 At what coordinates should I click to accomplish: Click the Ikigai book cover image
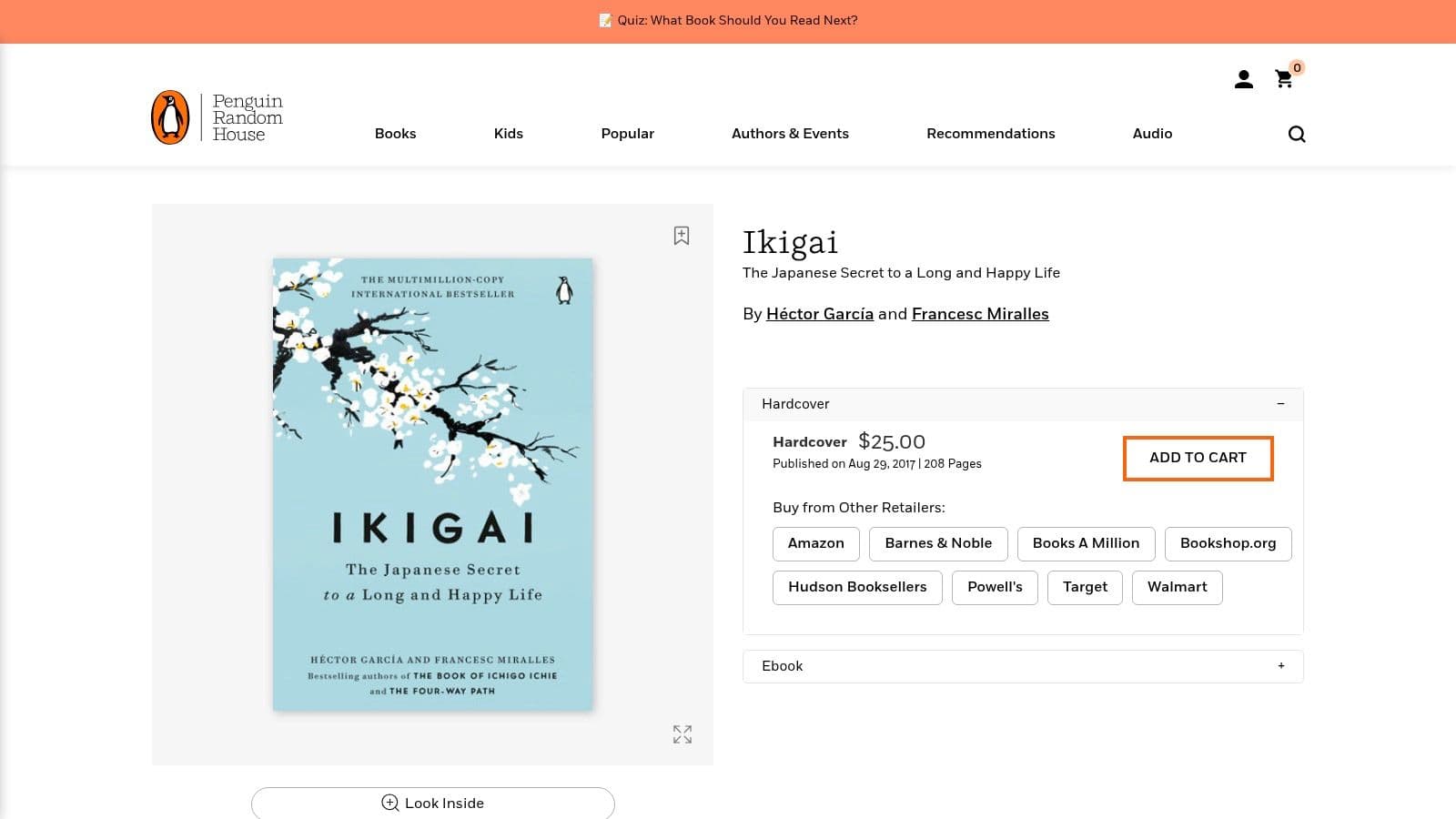433,484
